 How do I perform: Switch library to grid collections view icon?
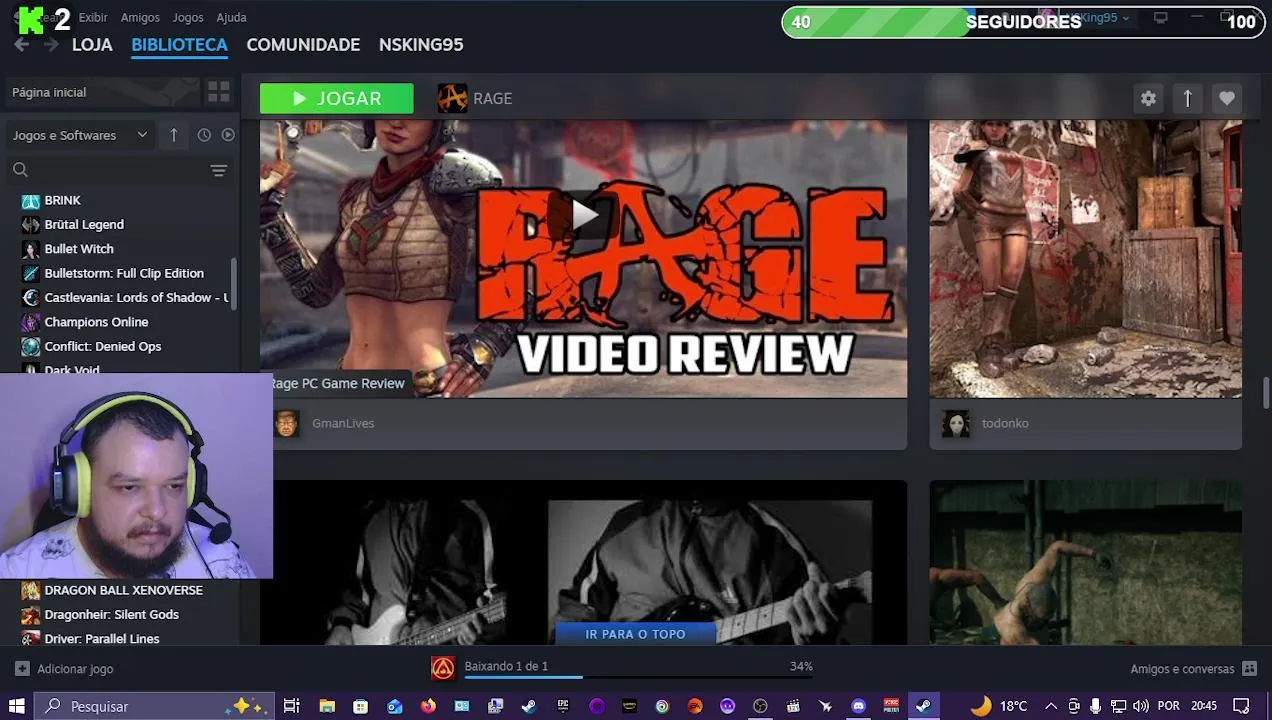click(218, 92)
